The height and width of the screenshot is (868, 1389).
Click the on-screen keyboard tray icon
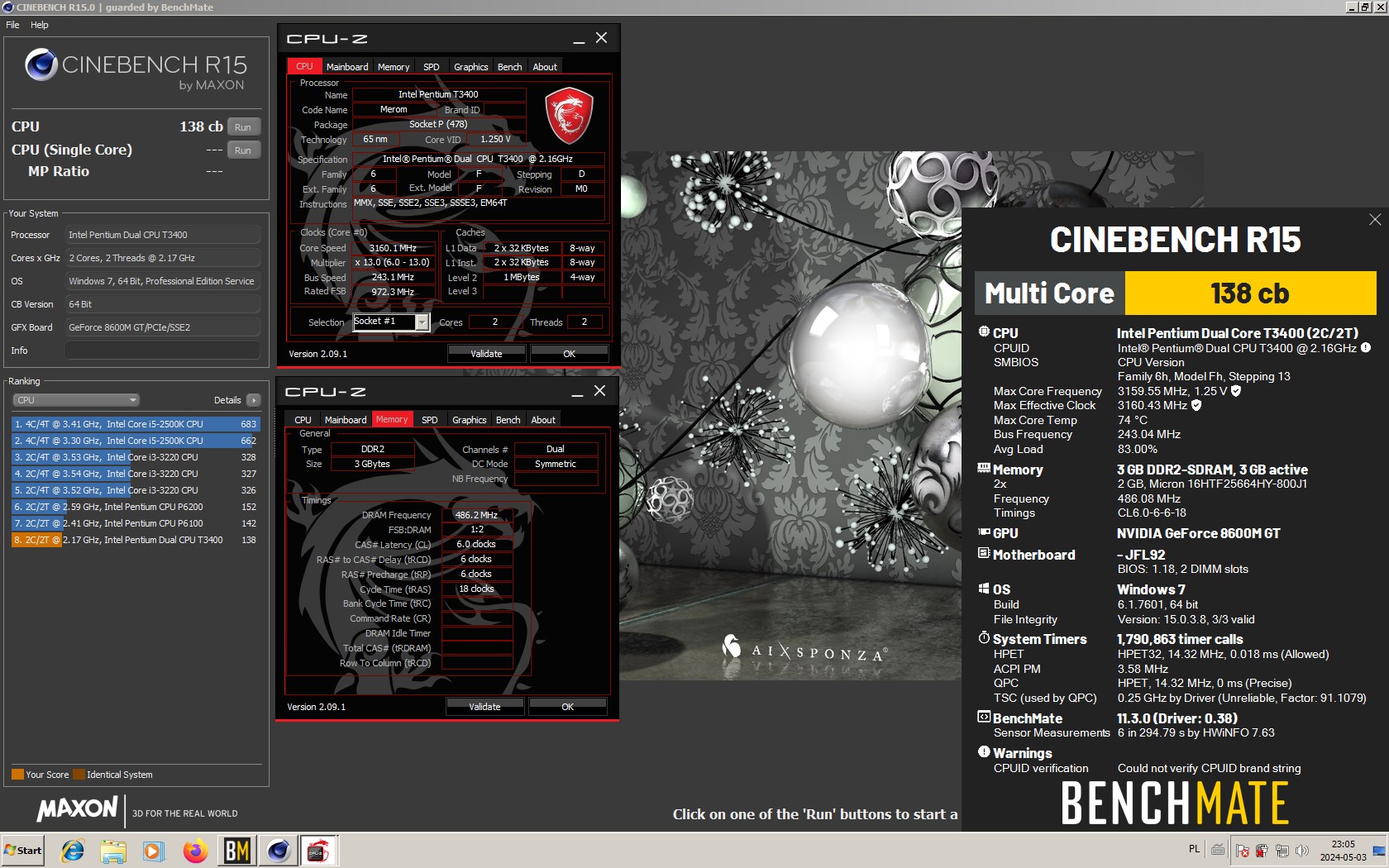[1218, 849]
